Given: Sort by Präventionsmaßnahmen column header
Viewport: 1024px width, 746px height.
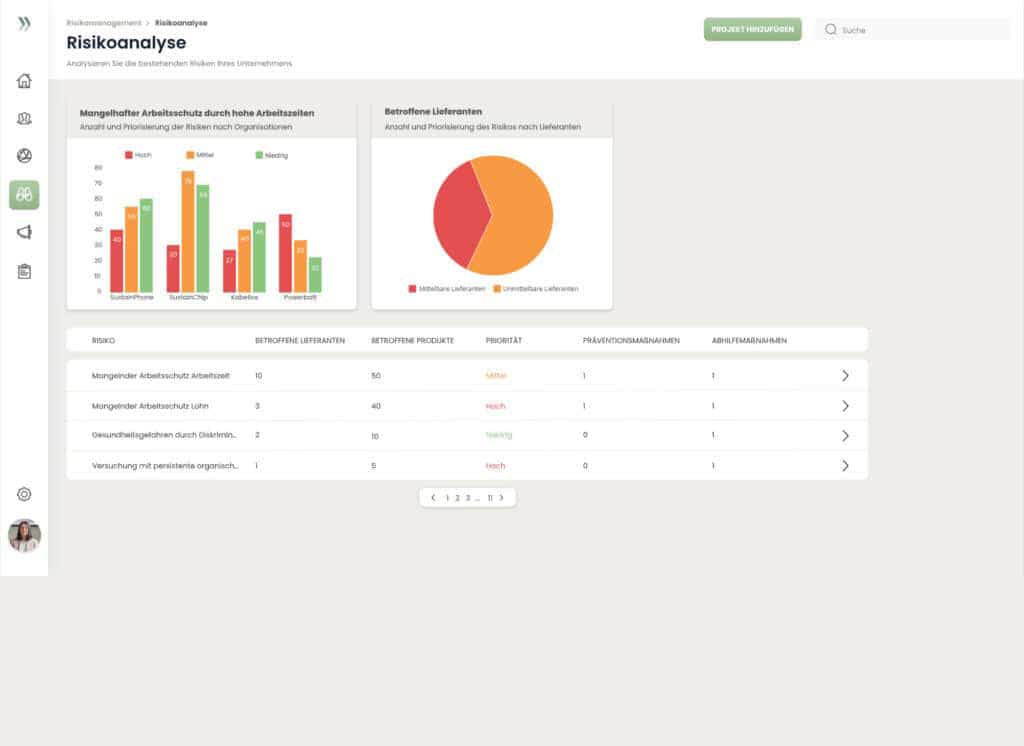Looking at the screenshot, I should point(631,340).
